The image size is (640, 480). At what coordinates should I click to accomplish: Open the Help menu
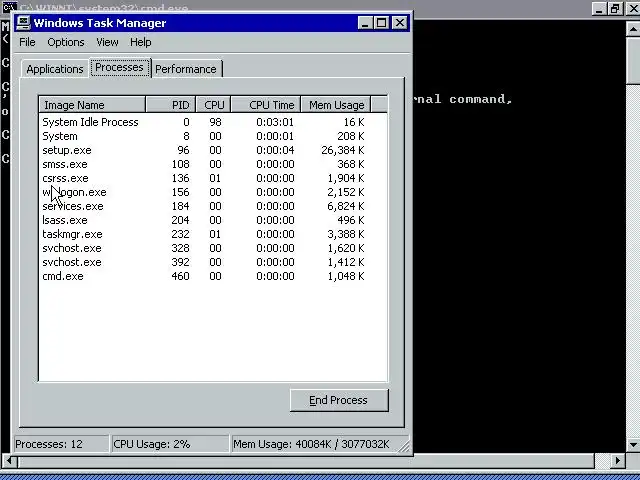pyautogui.click(x=141, y=42)
